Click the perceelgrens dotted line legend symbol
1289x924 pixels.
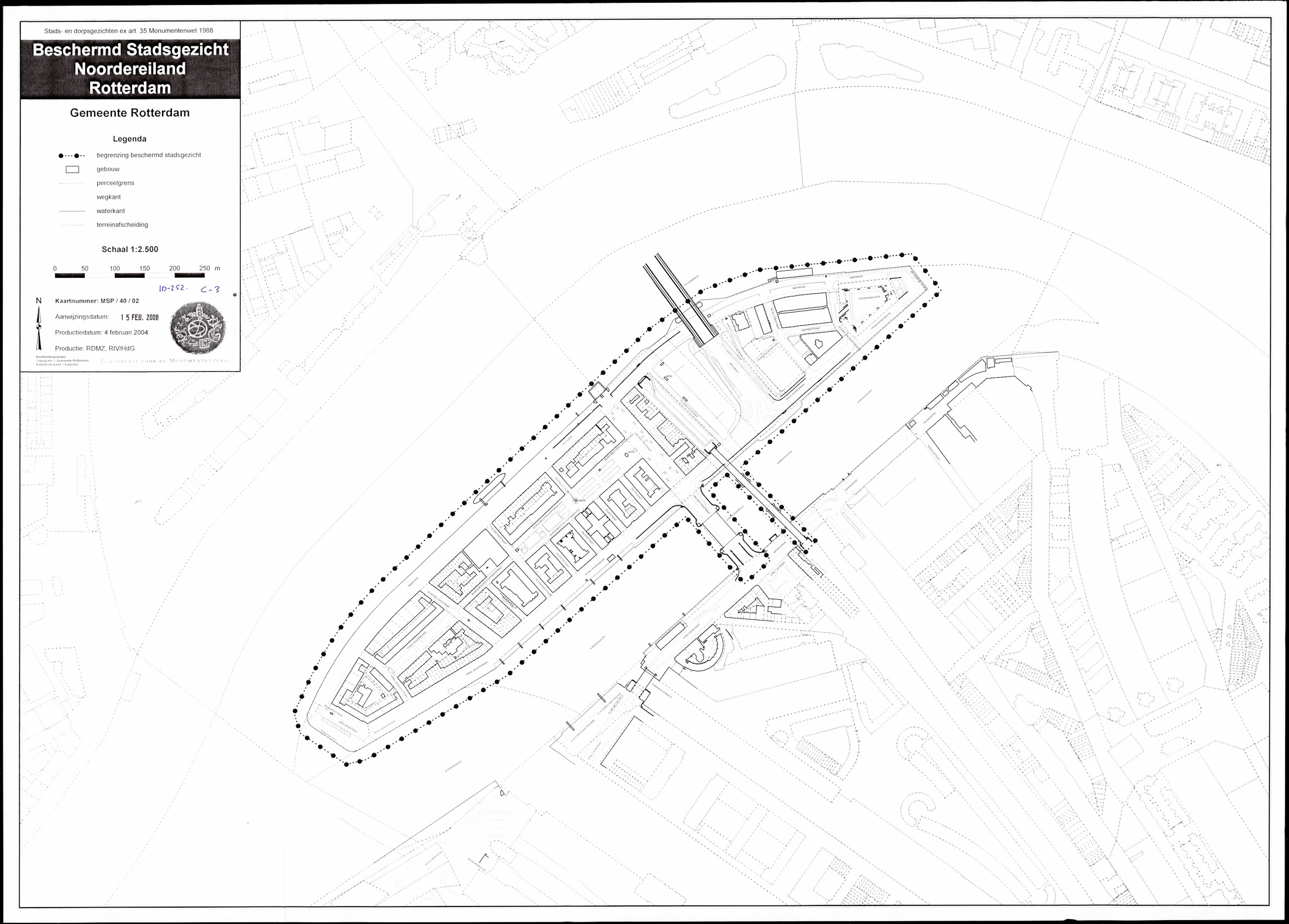click(71, 183)
